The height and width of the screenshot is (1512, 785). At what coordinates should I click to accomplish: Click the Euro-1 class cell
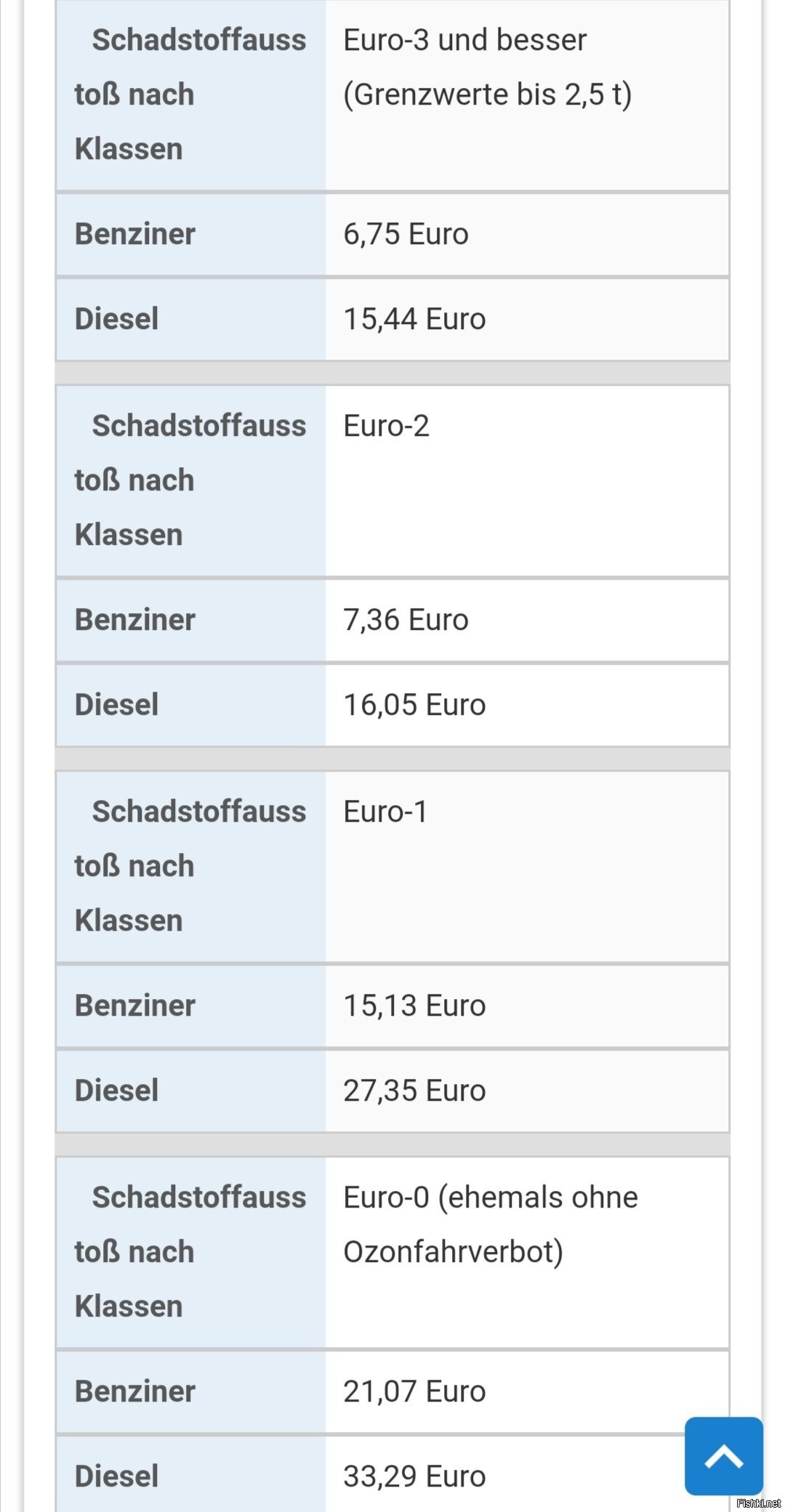(x=385, y=812)
